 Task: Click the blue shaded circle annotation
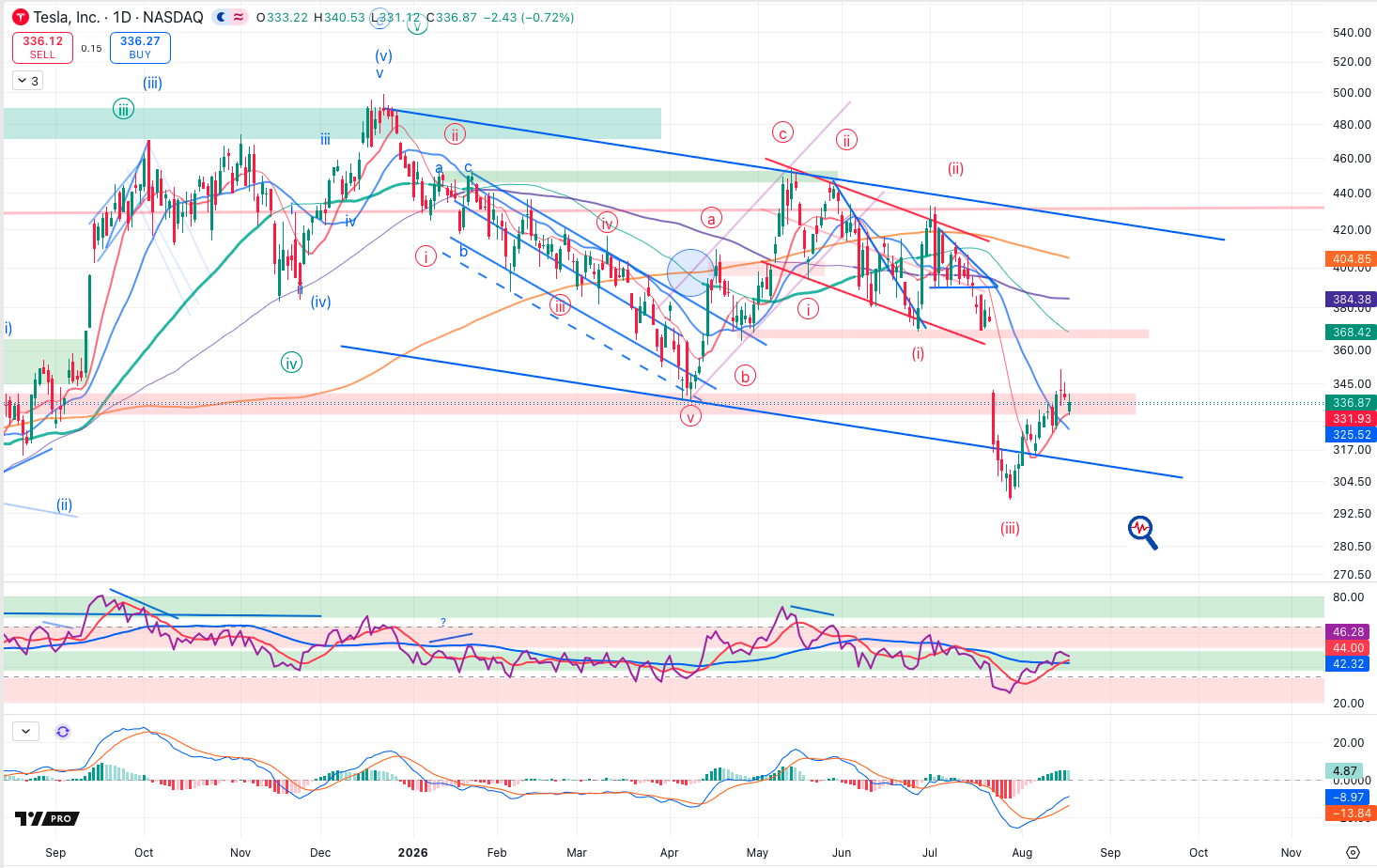[x=691, y=272]
